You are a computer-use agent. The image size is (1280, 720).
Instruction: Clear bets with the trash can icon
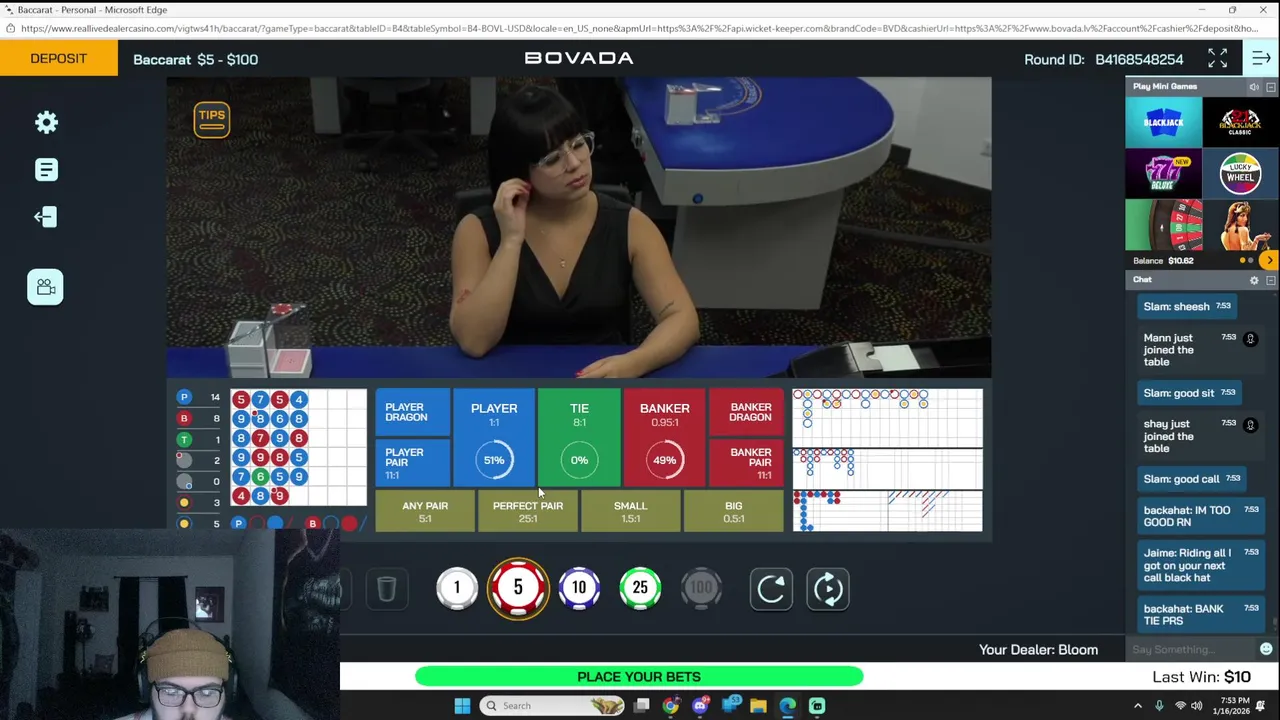tap(386, 589)
